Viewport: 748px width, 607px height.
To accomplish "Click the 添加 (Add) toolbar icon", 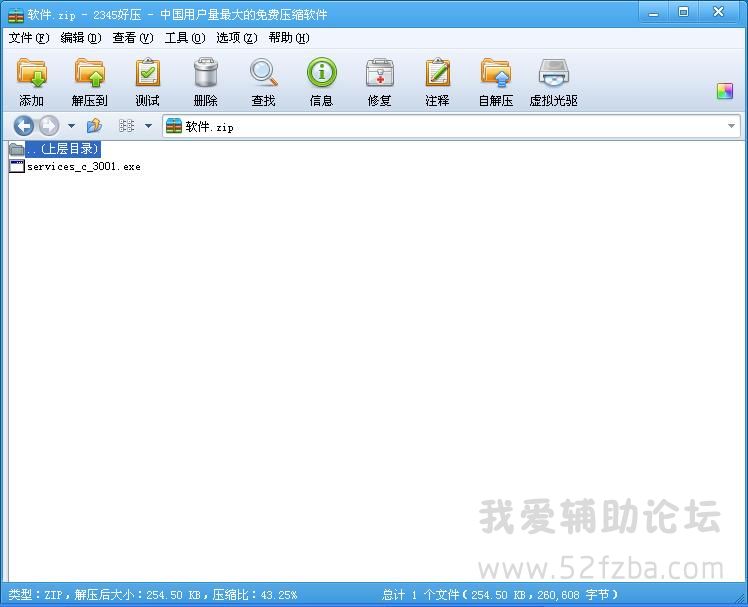I will click(x=31, y=82).
